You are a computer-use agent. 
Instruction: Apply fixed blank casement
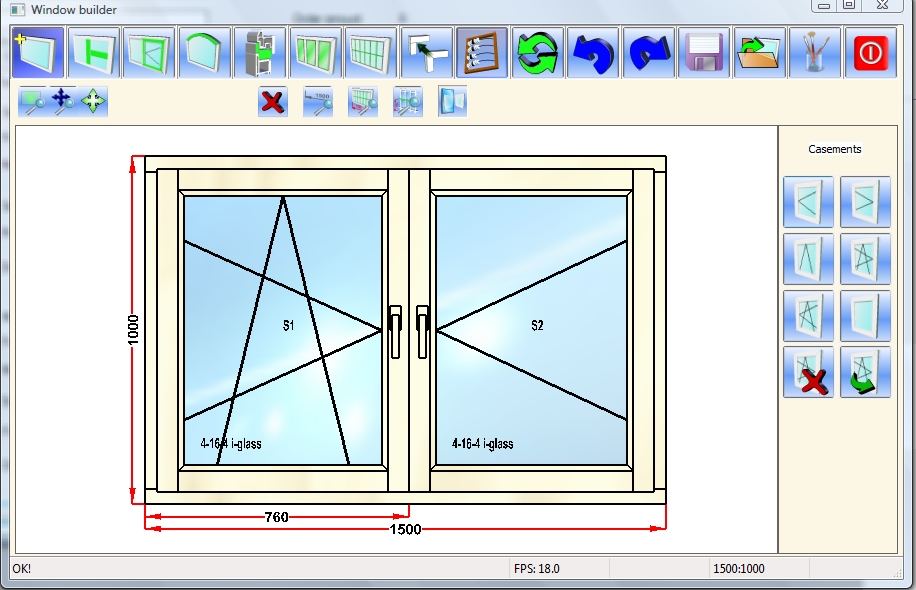[x=865, y=315]
